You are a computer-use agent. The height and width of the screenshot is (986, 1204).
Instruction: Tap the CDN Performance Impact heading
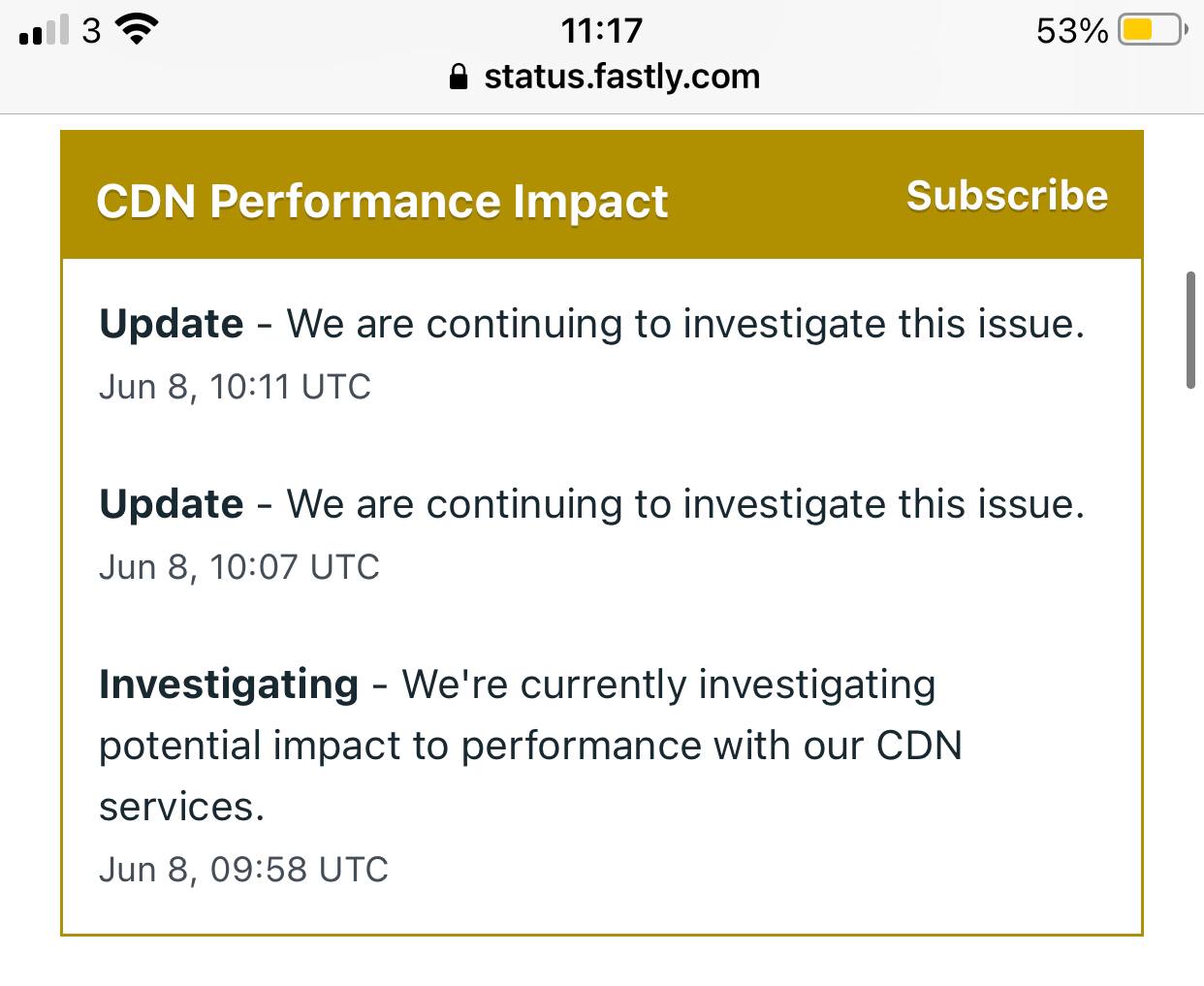[382, 202]
